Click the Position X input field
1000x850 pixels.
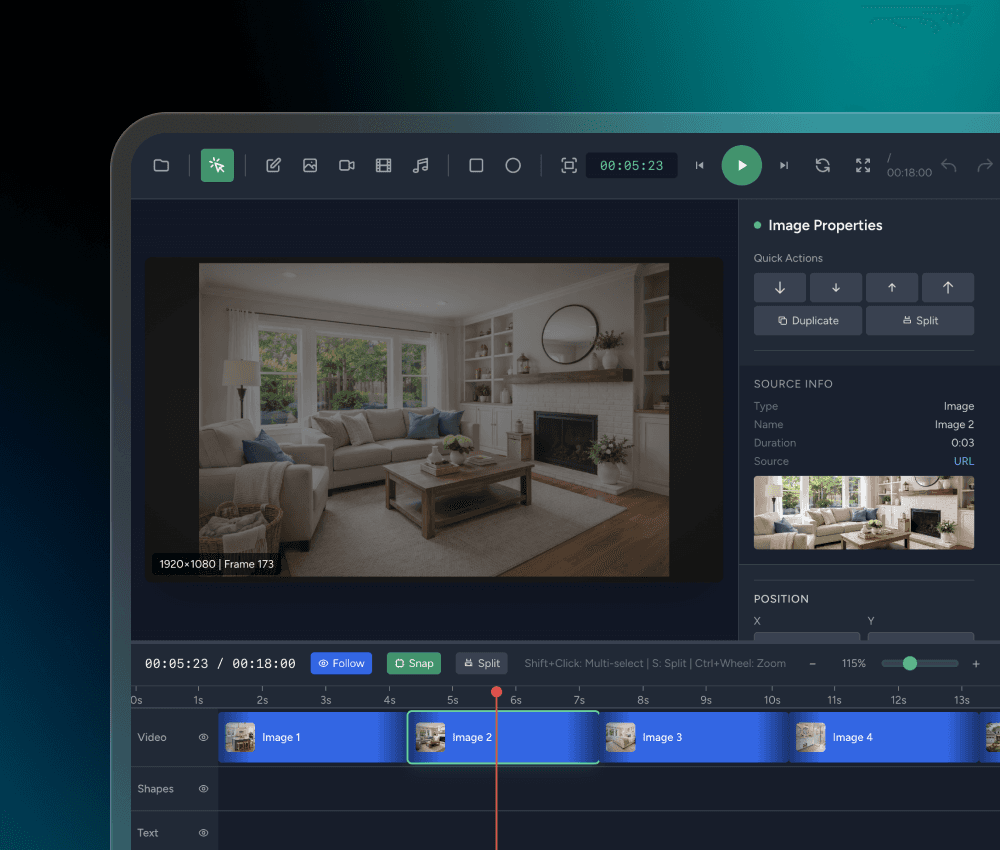point(807,636)
